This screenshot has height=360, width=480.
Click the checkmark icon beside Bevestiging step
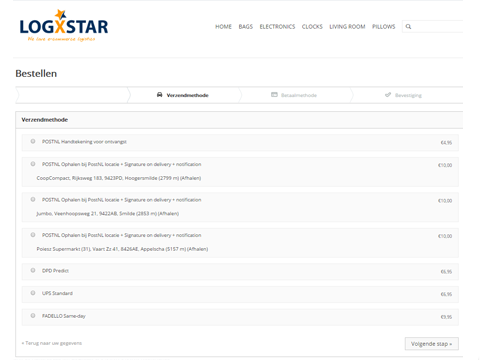pyautogui.click(x=388, y=95)
